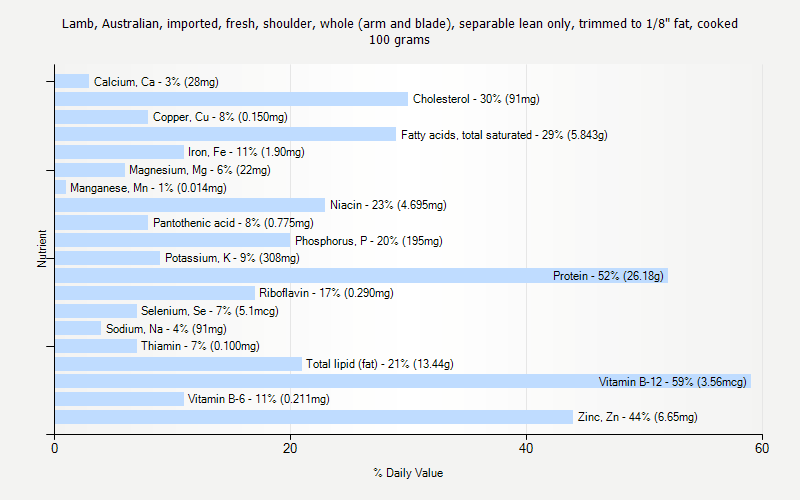Click the saturated fatty acids bar
Viewport: 800px width, 500px height.
225,135
